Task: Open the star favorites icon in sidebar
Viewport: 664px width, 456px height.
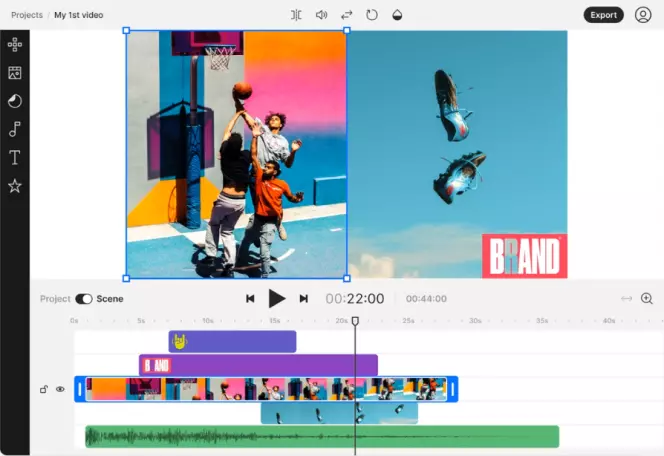Action: tap(15, 186)
